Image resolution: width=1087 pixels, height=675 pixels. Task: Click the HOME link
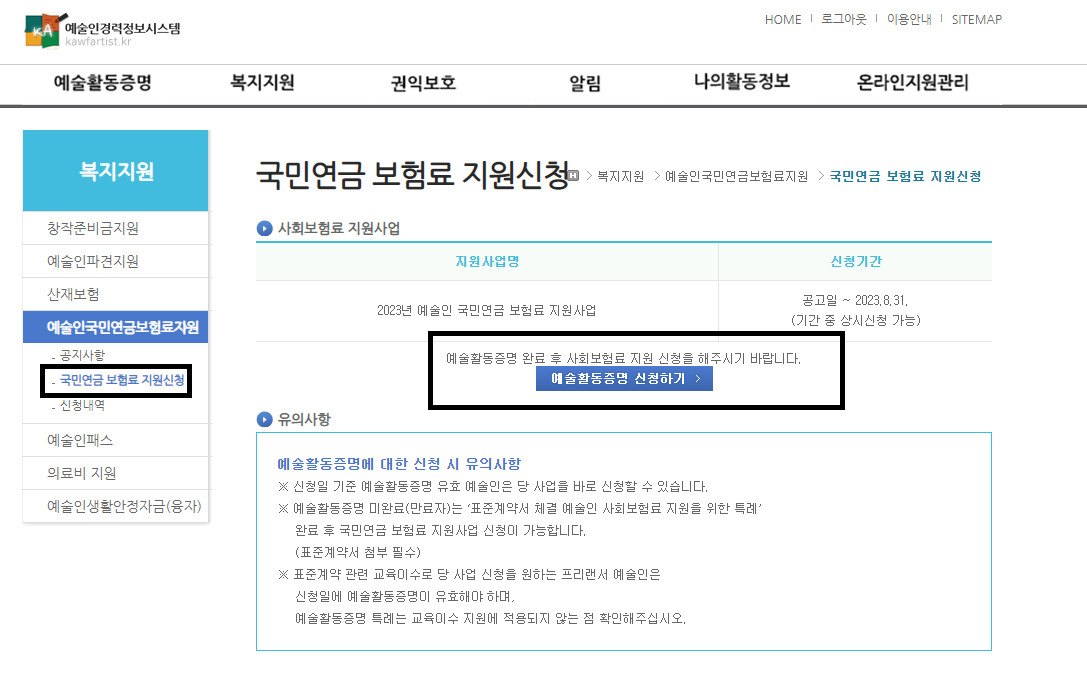(x=783, y=19)
